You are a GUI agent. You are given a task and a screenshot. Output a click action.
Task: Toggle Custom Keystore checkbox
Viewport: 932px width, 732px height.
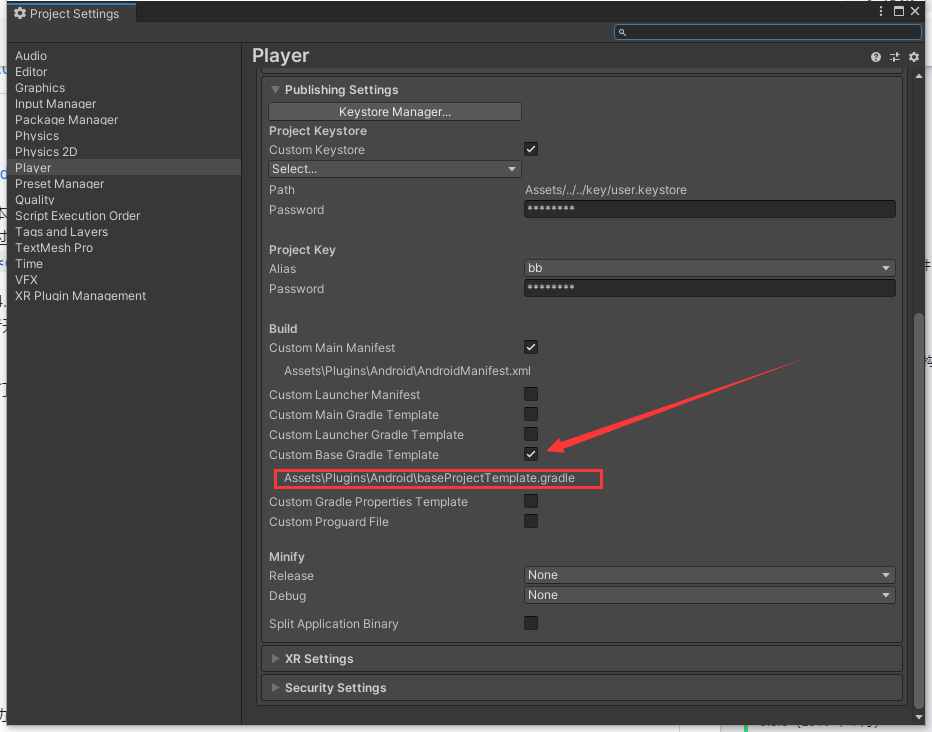click(531, 149)
